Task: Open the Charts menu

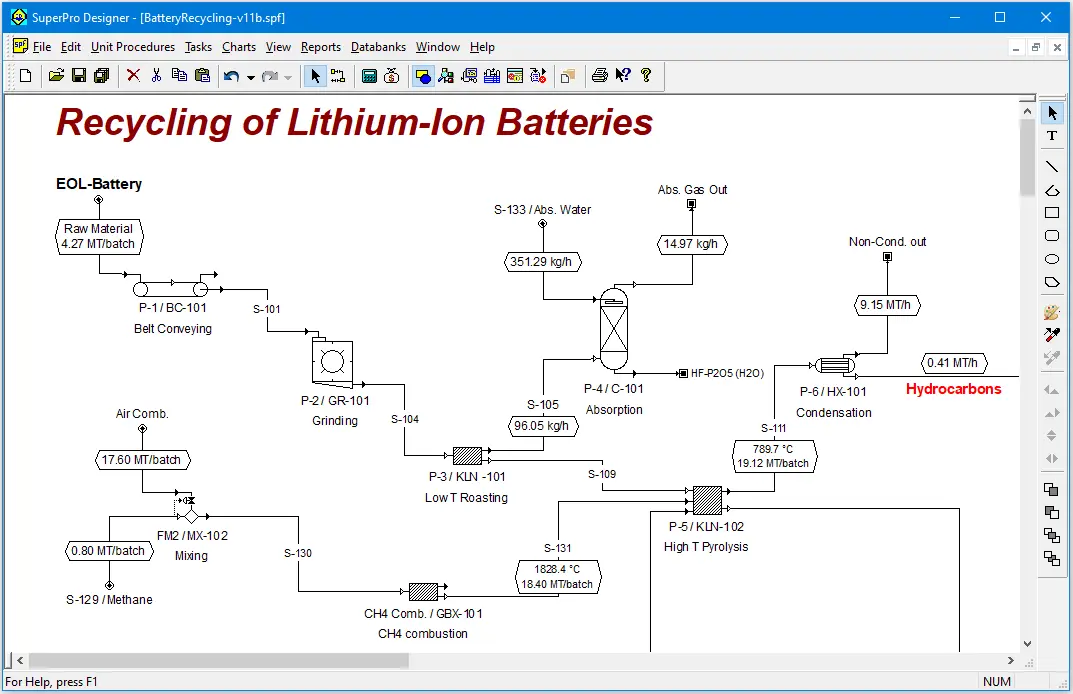Action: 239,47
